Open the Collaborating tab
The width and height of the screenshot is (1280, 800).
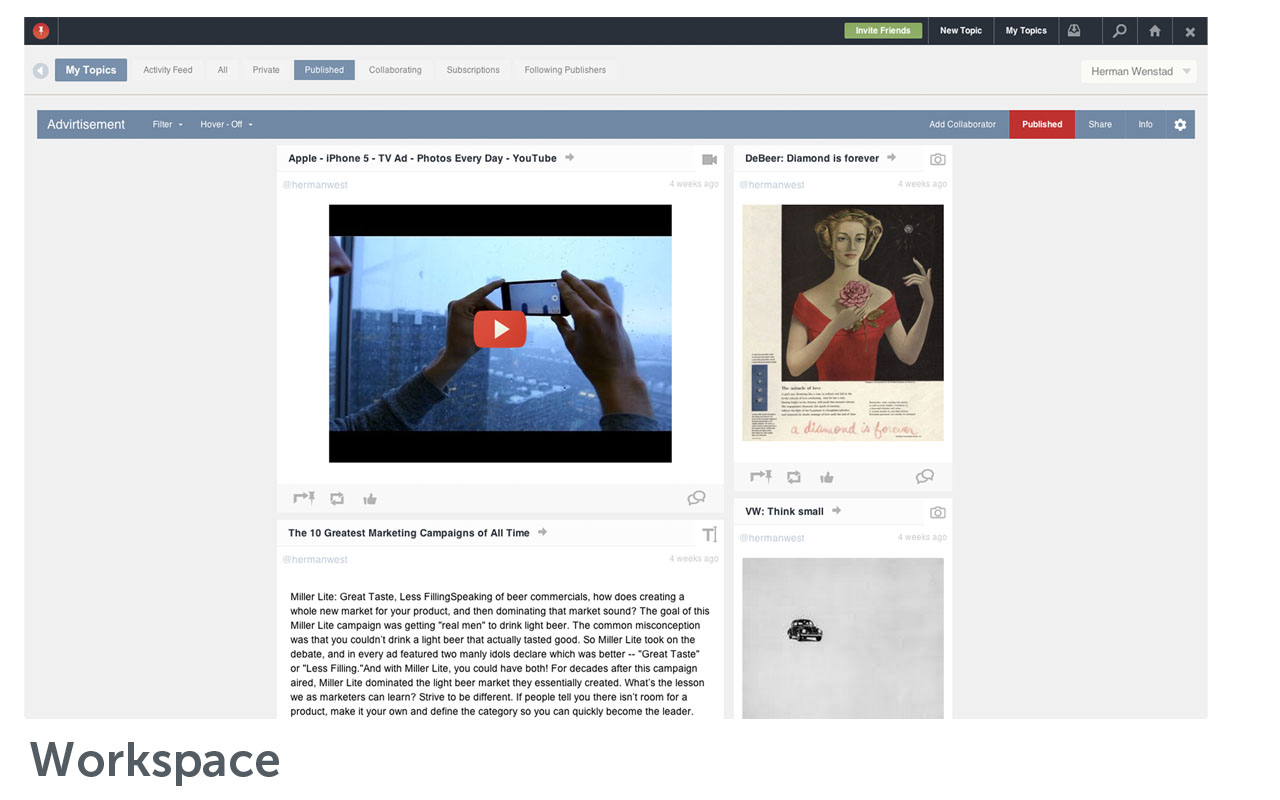(395, 70)
